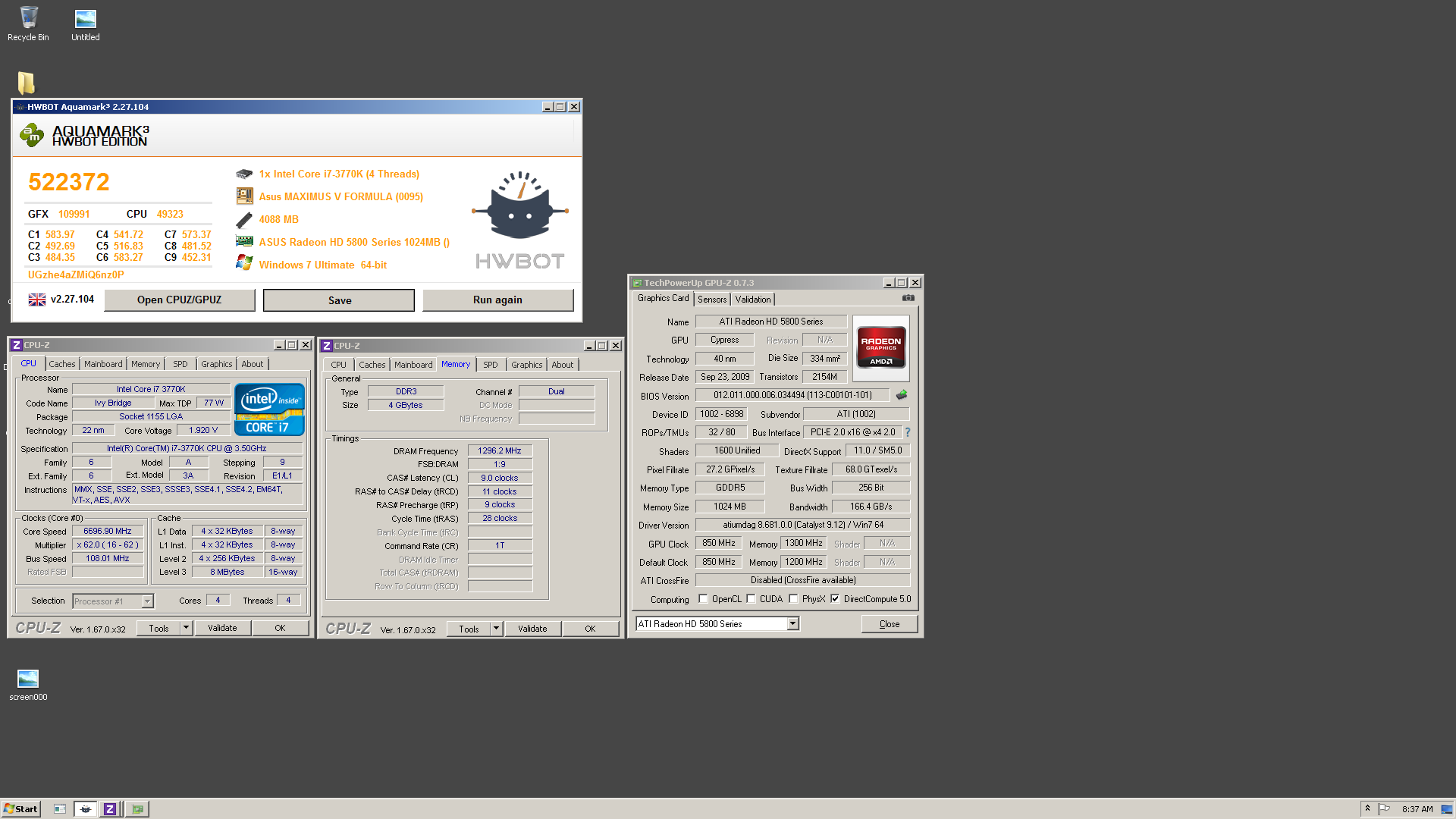Click the RAM stick icon beside 4088 MB
The width and height of the screenshot is (1456, 819).
(x=244, y=219)
